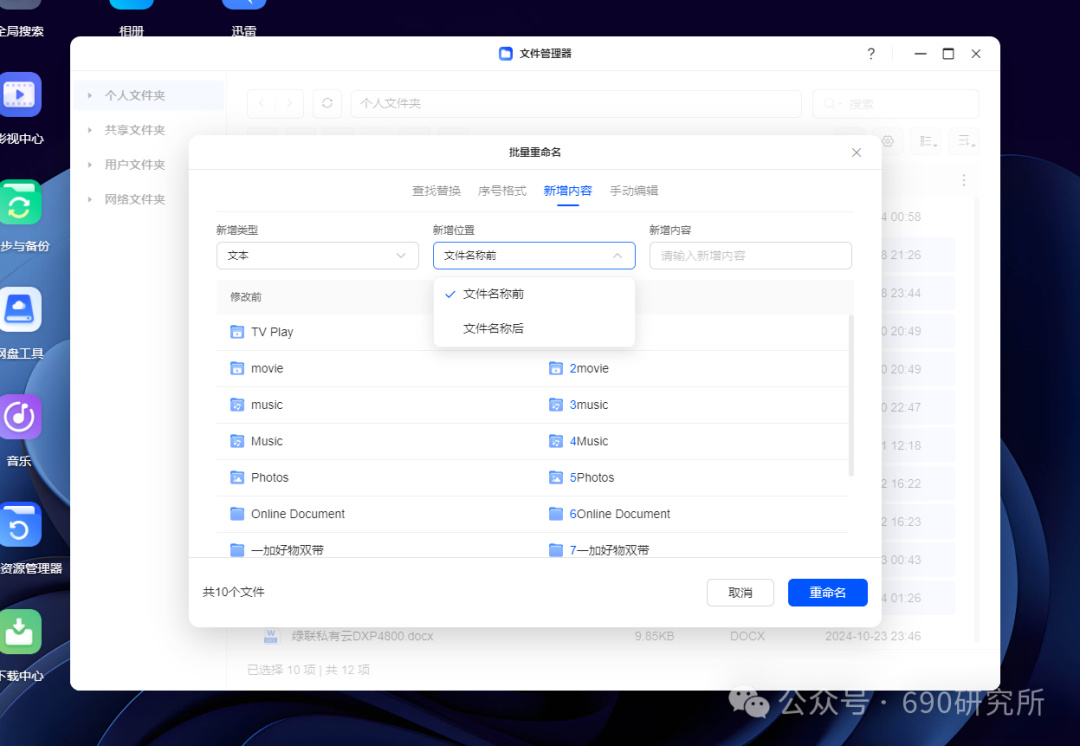Select the Photos original name row

tap(269, 477)
